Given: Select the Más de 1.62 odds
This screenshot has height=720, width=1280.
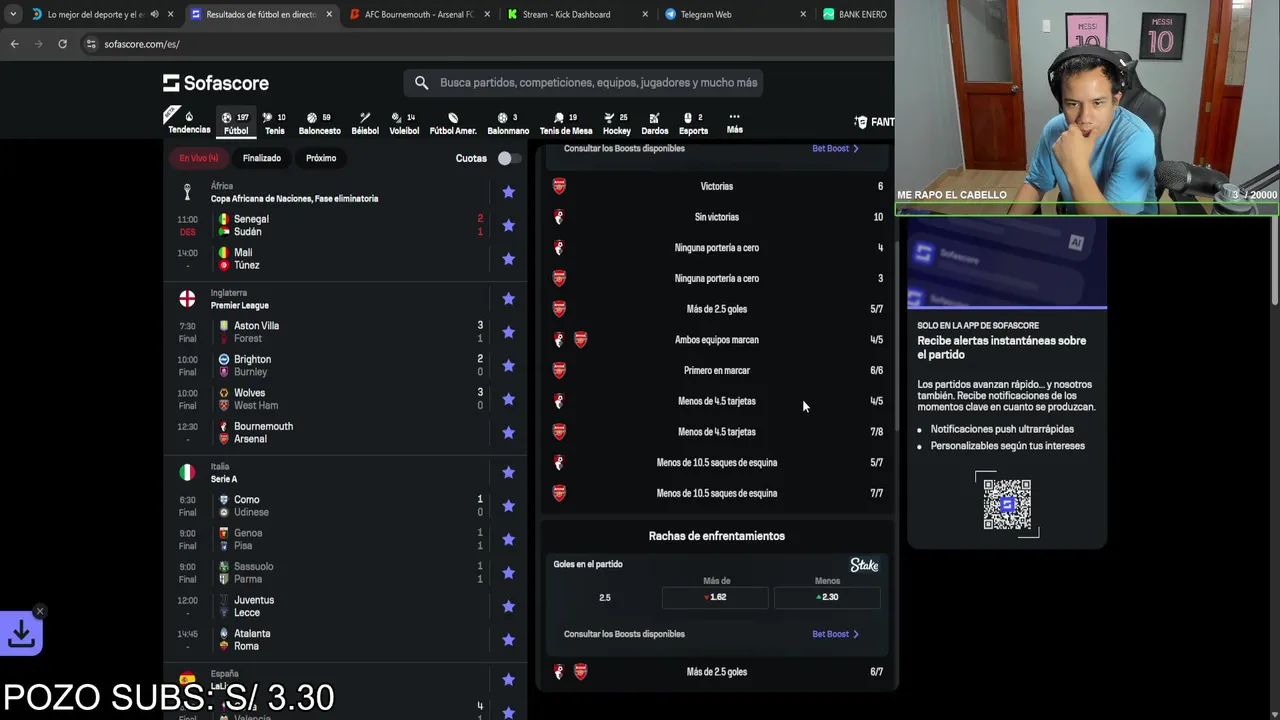Looking at the screenshot, I should (x=715, y=597).
